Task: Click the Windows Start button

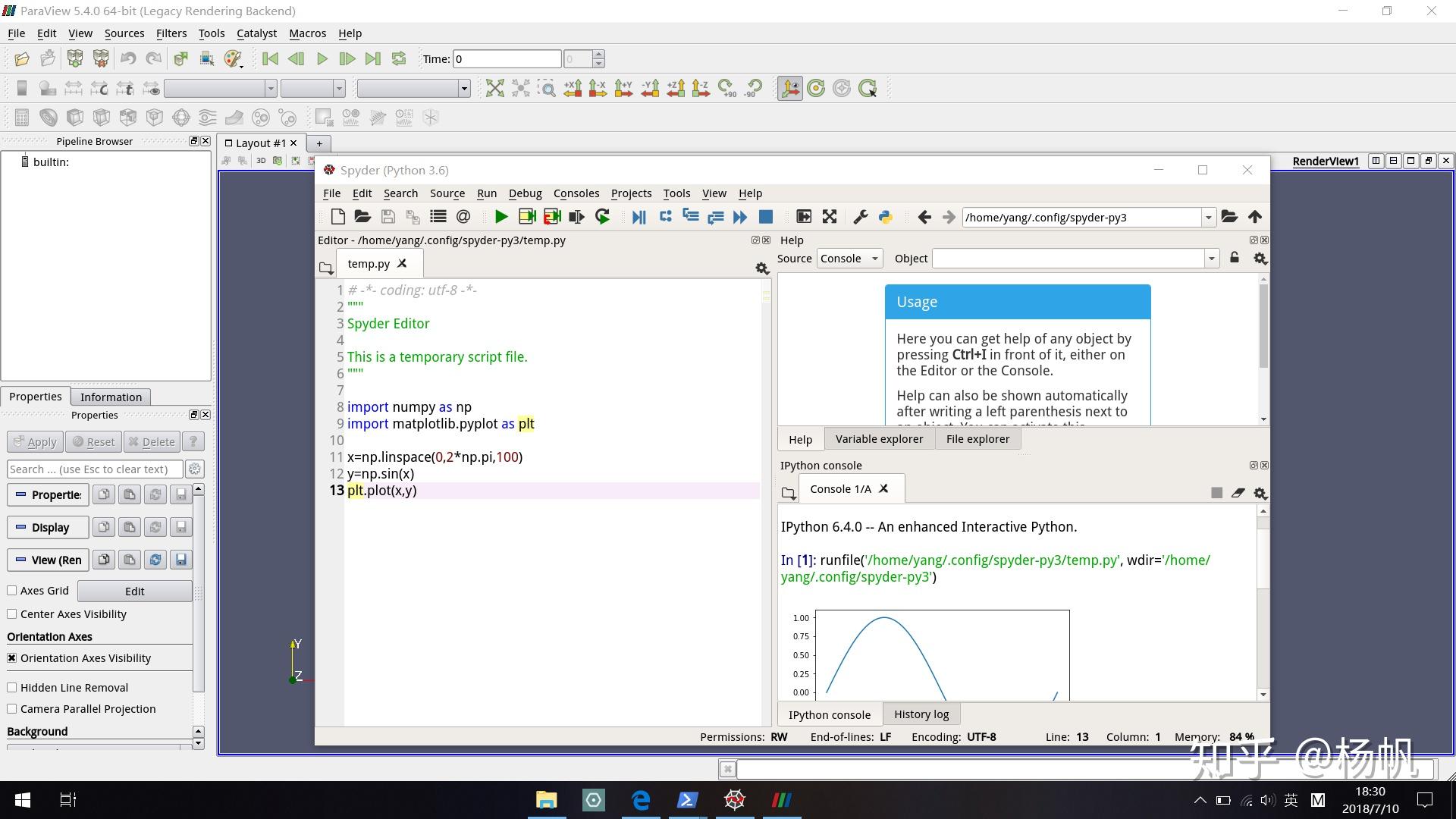Action: [x=23, y=799]
